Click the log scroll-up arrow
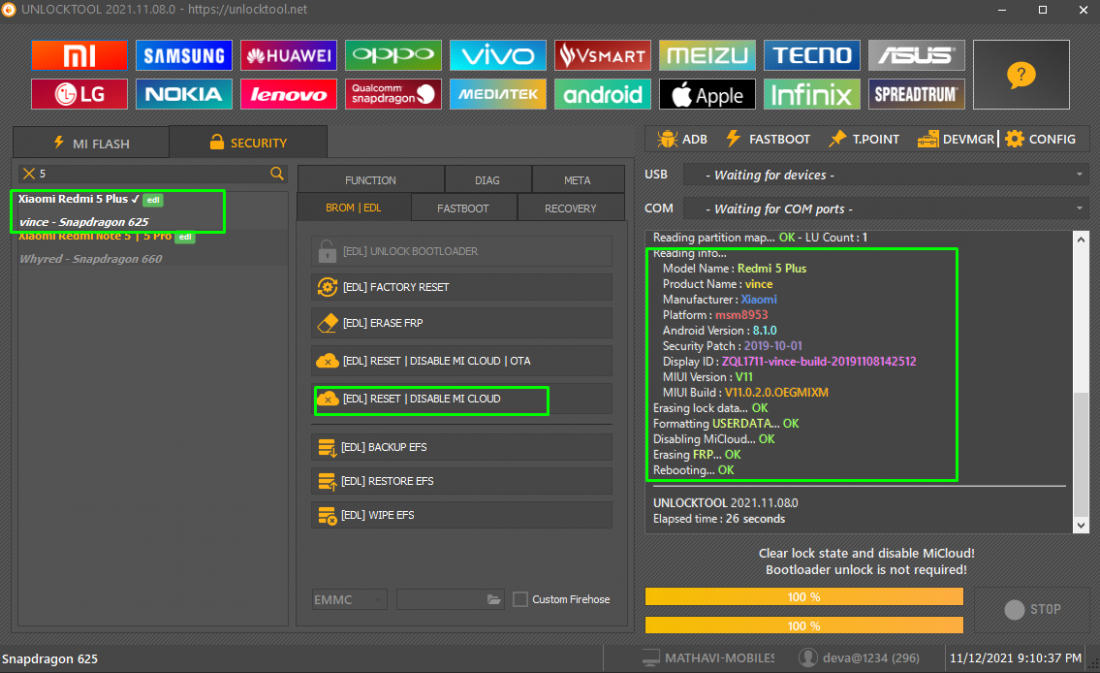The width and height of the screenshot is (1100, 673). click(1081, 239)
